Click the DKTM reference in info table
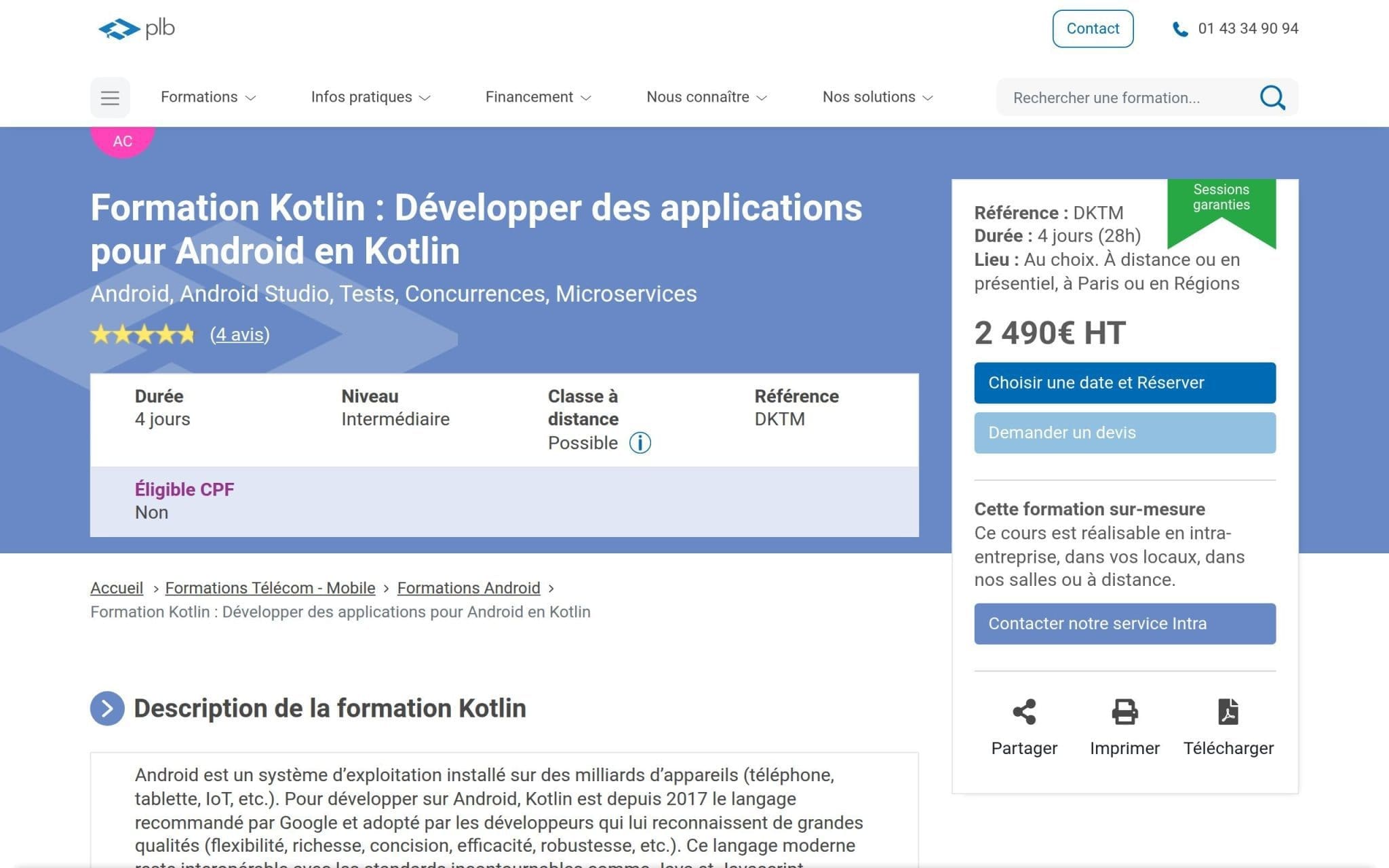Screen dimensions: 1389x868 coord(779,419)
